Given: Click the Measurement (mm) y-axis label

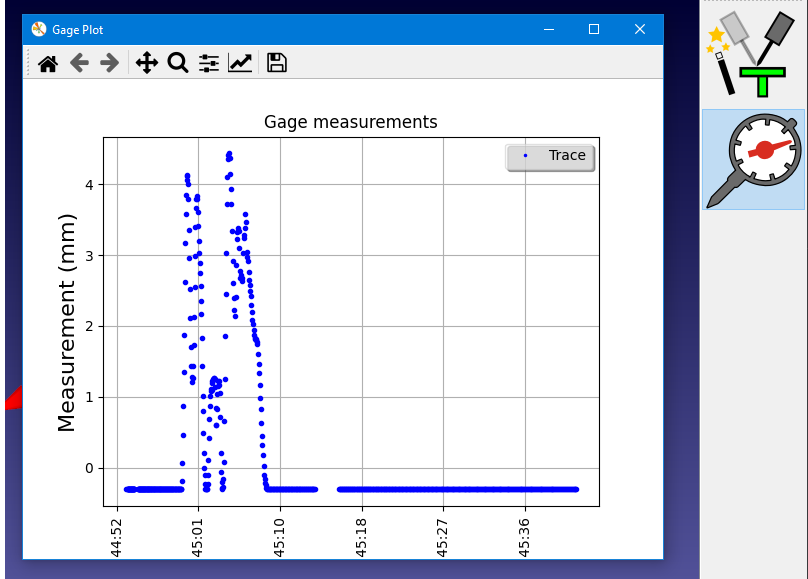Looking at the screenshot, I should pos(67,322).
